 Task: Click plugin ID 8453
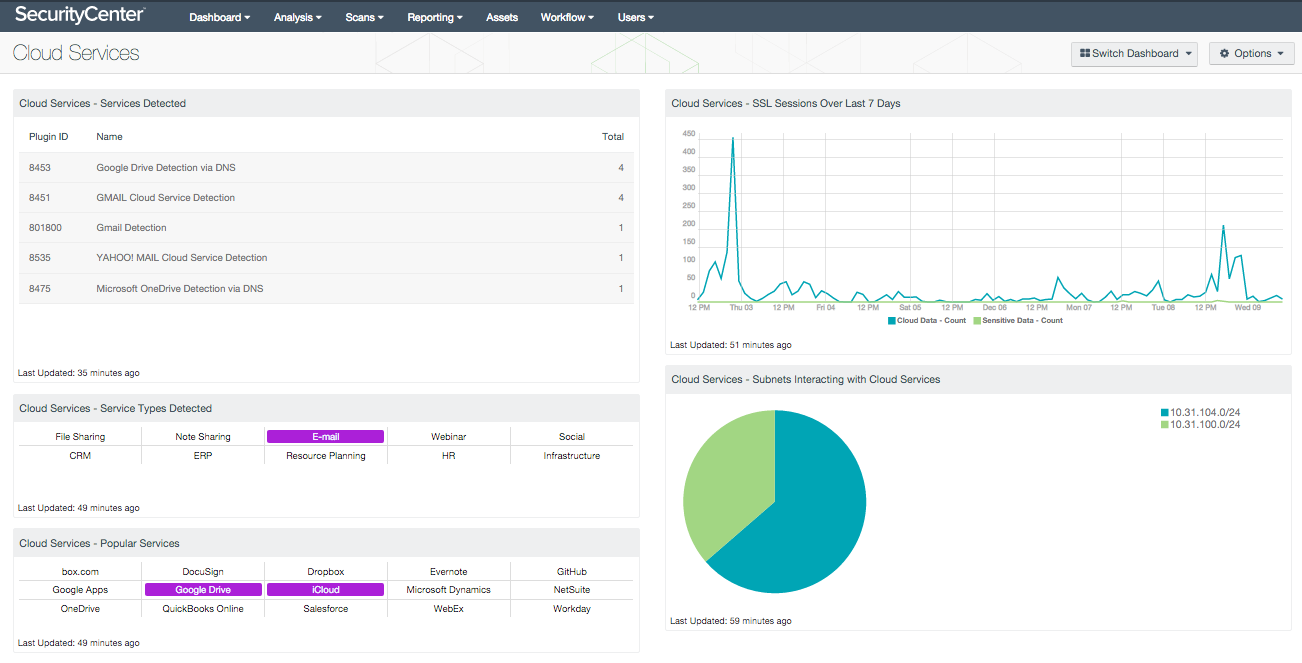[x=40, y=168]
